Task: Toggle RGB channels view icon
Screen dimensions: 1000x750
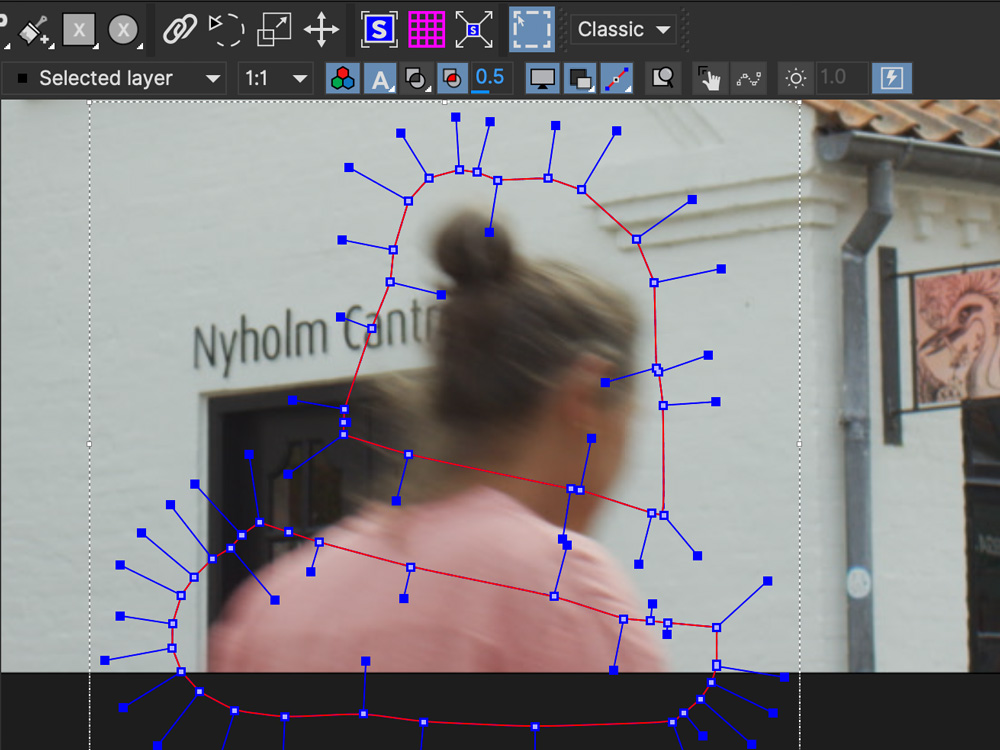Action: [342, 78]
